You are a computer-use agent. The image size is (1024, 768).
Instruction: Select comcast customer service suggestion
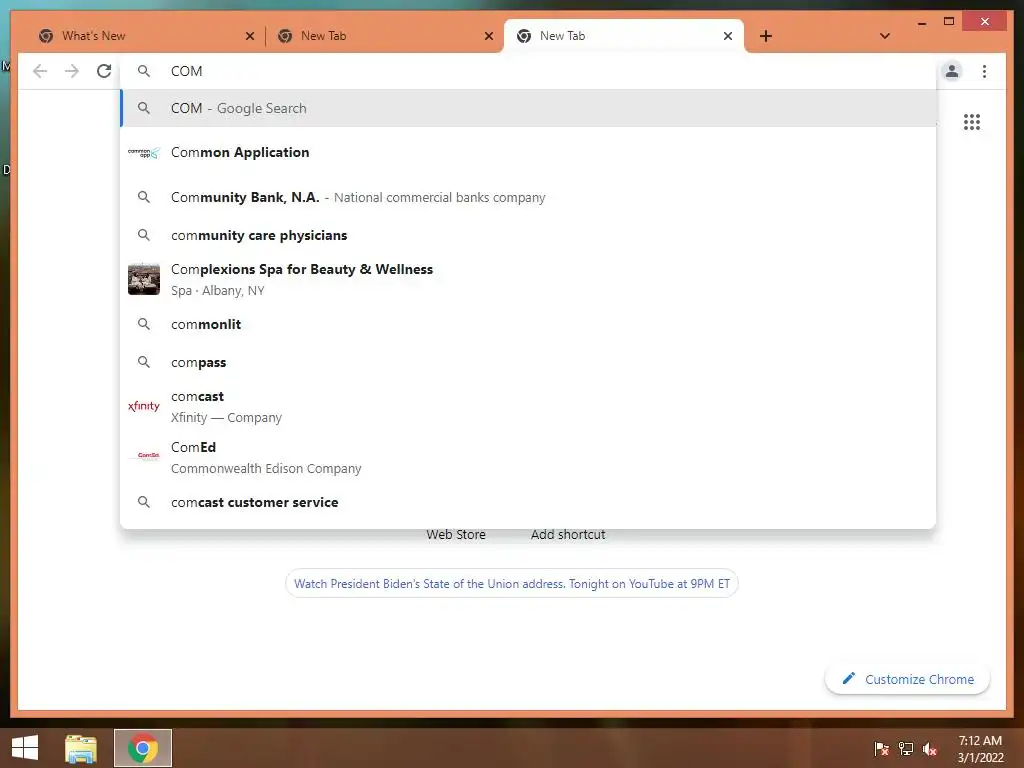click(x=528, y=502)
